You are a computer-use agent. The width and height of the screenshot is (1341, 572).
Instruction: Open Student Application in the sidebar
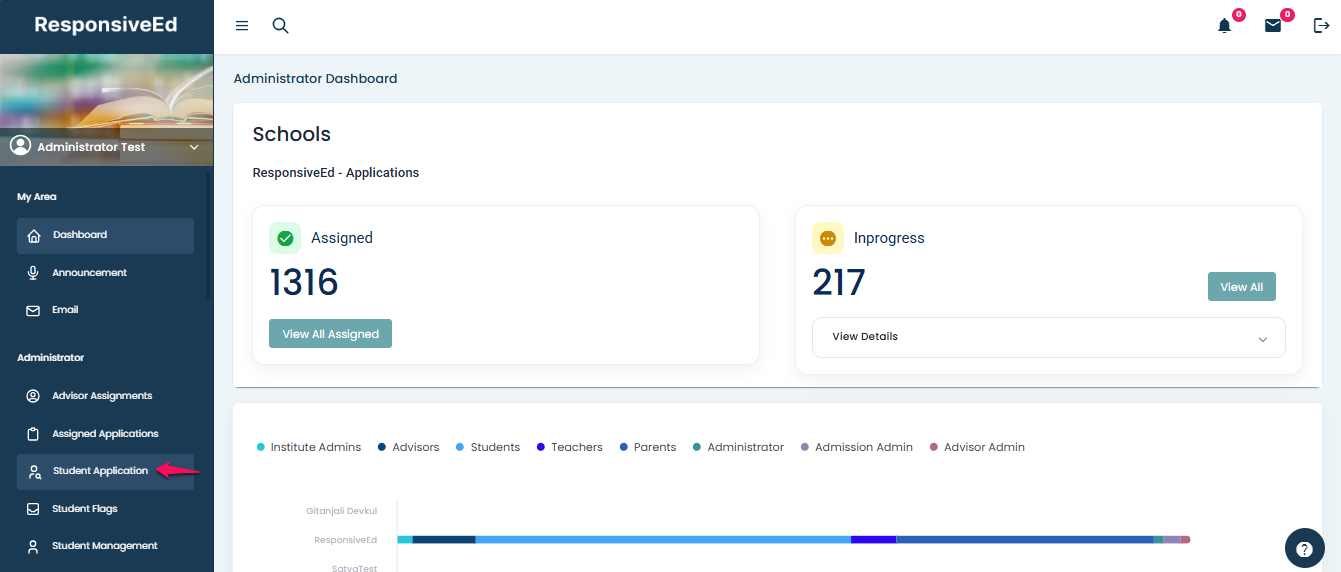[100, 471]
